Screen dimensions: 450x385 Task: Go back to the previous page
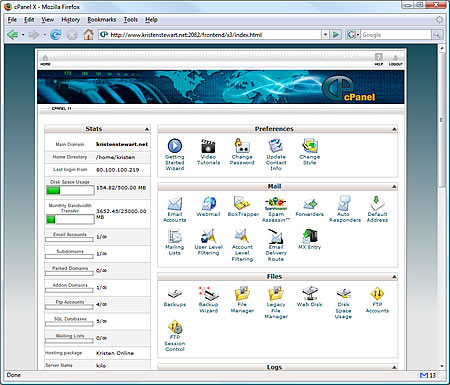point(13,34)
